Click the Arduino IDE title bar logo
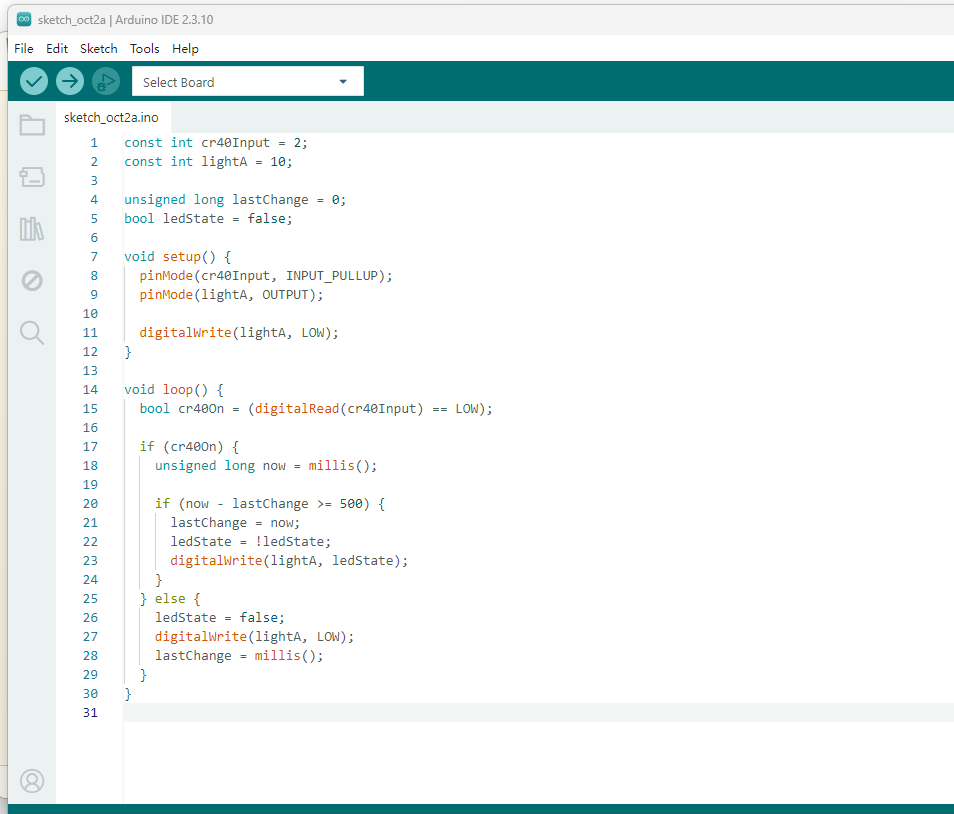The image size is (954, 814). pyautogui.click(x=24, y=19)
